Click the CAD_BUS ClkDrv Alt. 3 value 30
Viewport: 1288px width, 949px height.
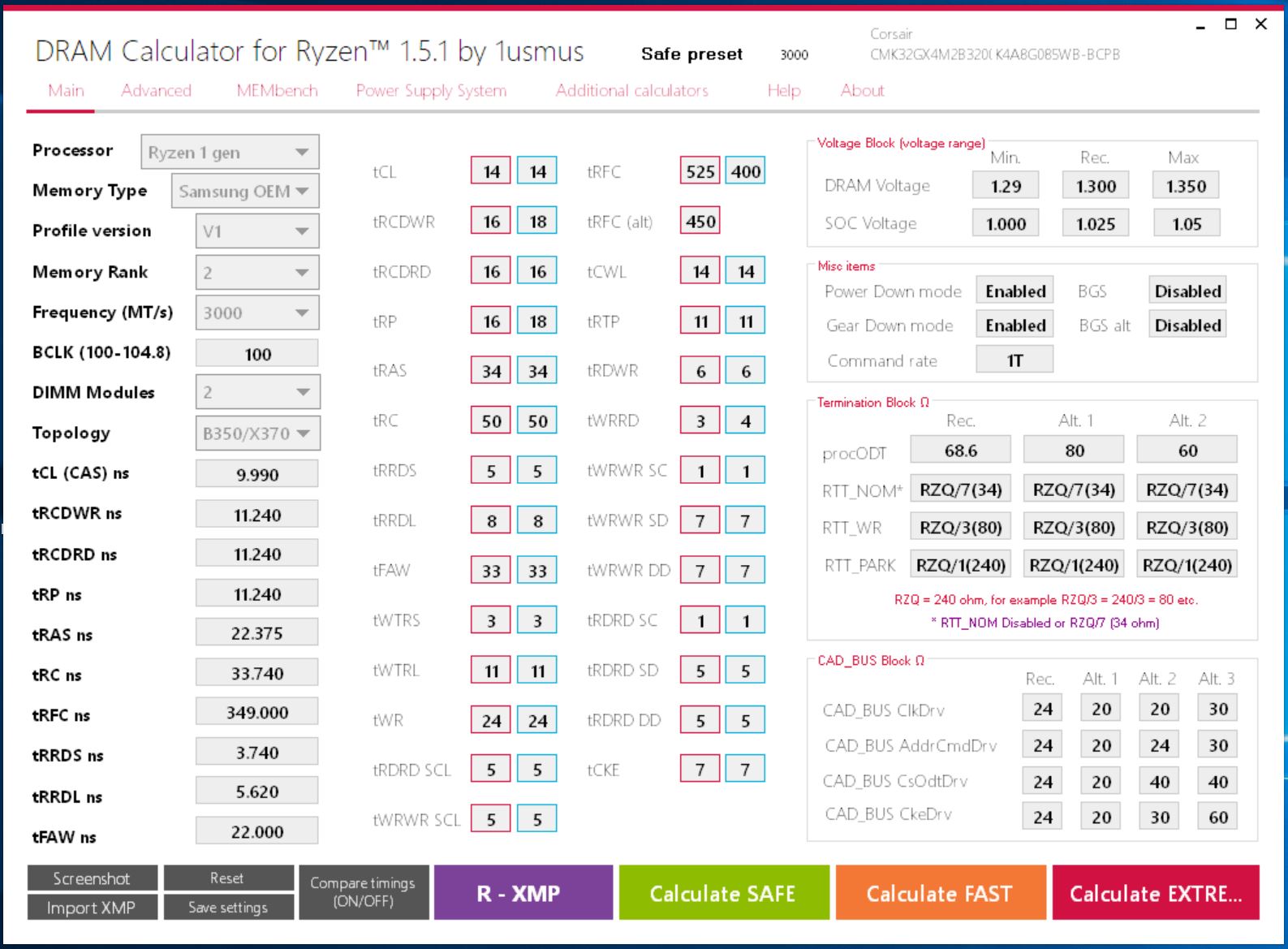pos(1218,709)
